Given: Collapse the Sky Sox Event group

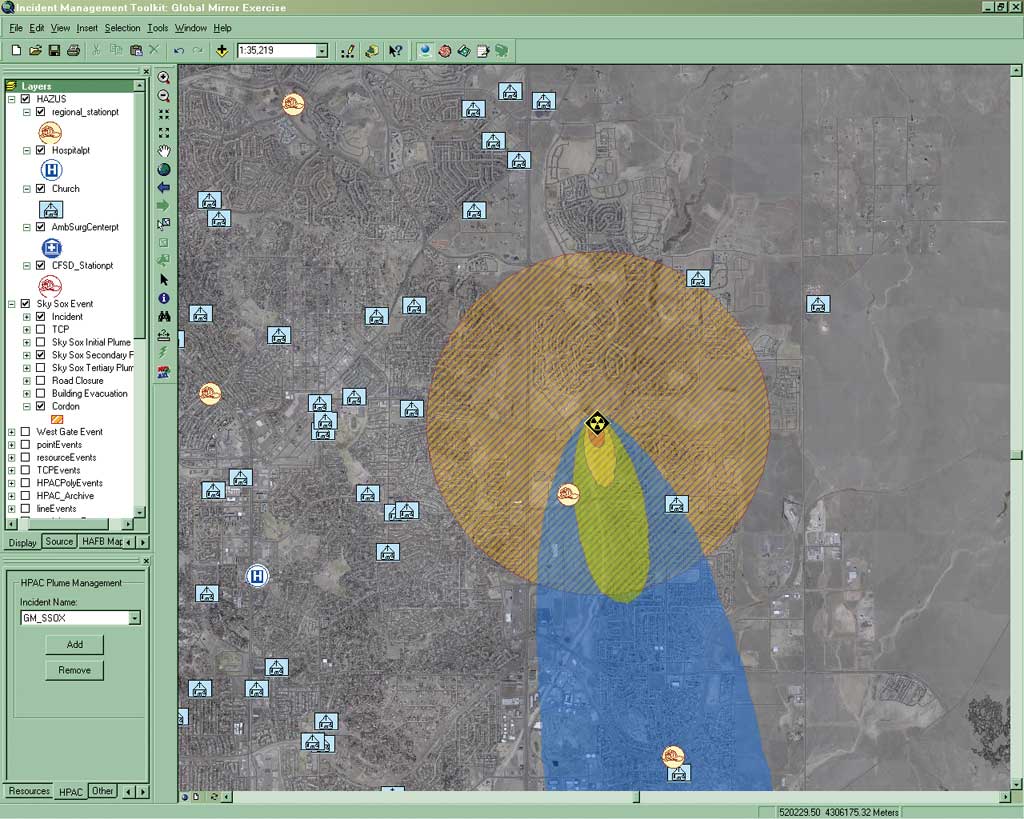Looking at the screenshot, I should (12, 304).
